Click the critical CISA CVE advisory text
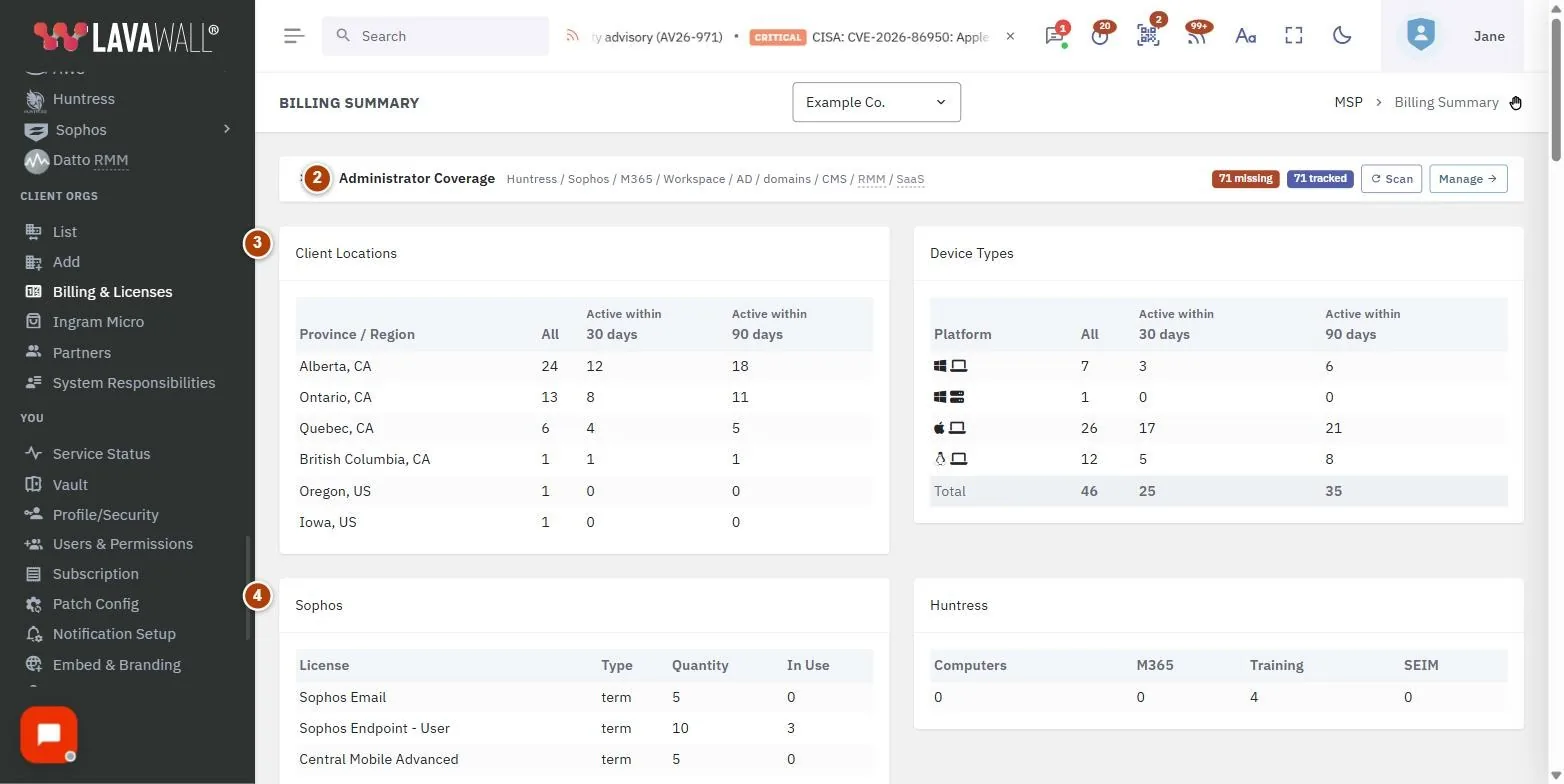 (902, 36)
